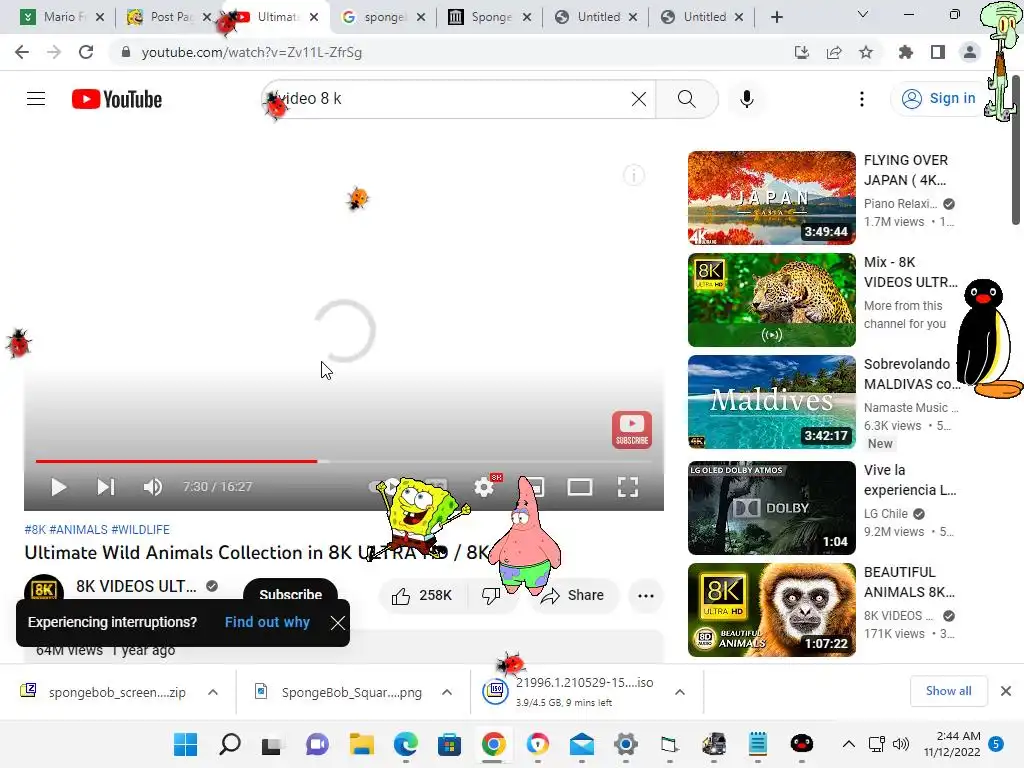Click Find out why link
The image size is (1024, 768).
pyautogui.click(x=267, y=622)
